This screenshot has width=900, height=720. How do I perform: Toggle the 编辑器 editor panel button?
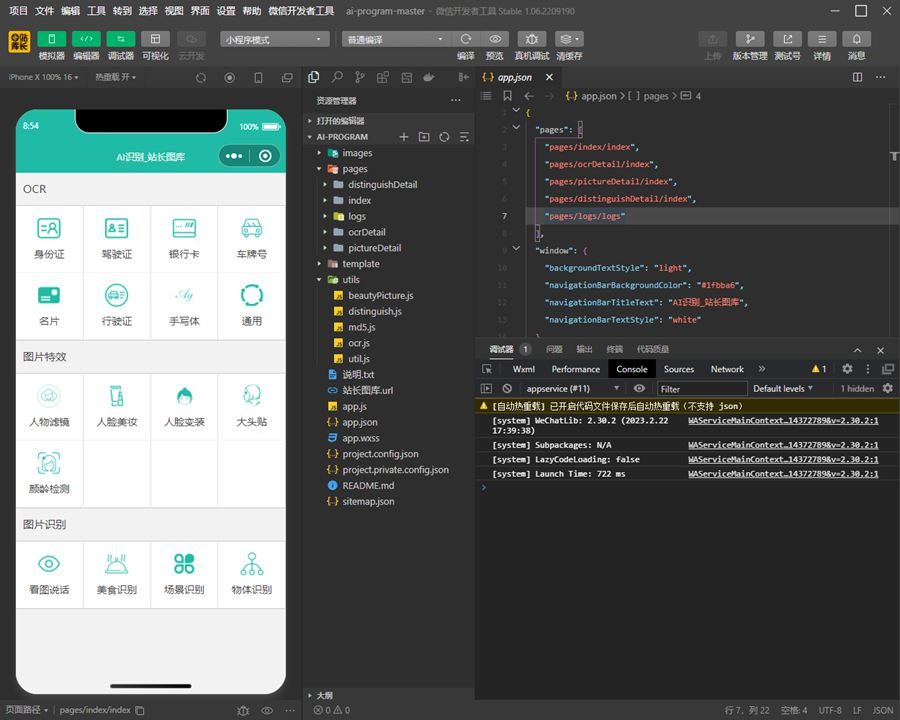click(x=86, y=39)
